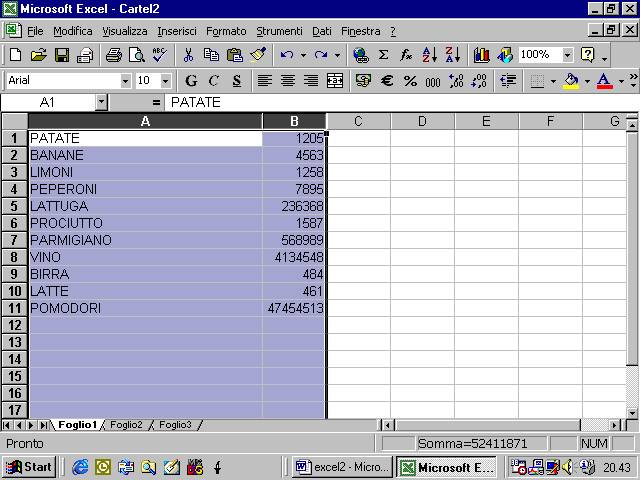Open the 100% zoom dropdown
Screen dimensions: 640x480
[564, 55]
